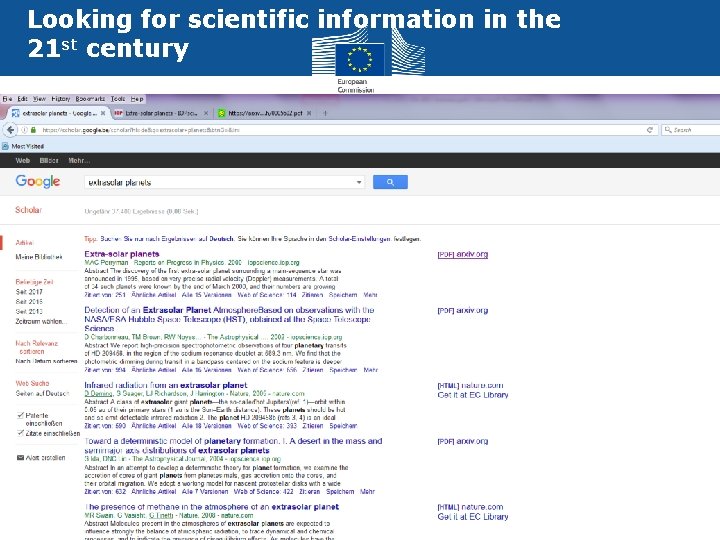Select 'Nach Datum sortieren' option
Screen dimensions: 720x540
46,361
